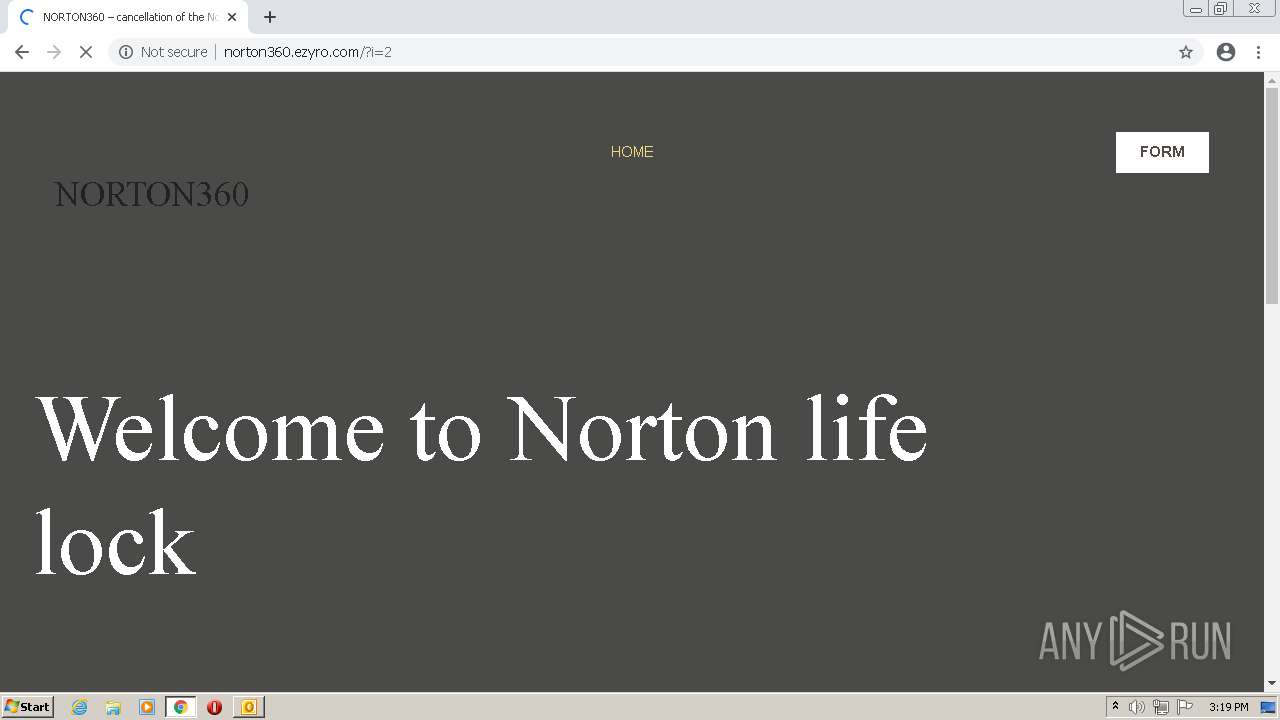Close the Chrome window
The height and width of the screenshot is (720, 1280).
(1254, 9)
